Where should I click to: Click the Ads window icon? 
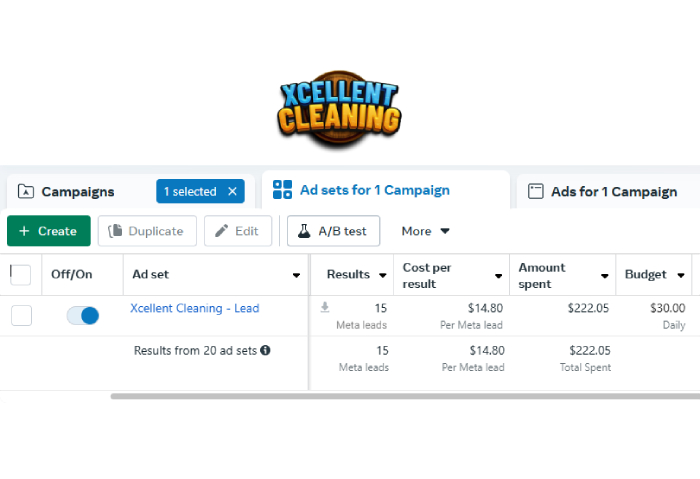(535, 191)
